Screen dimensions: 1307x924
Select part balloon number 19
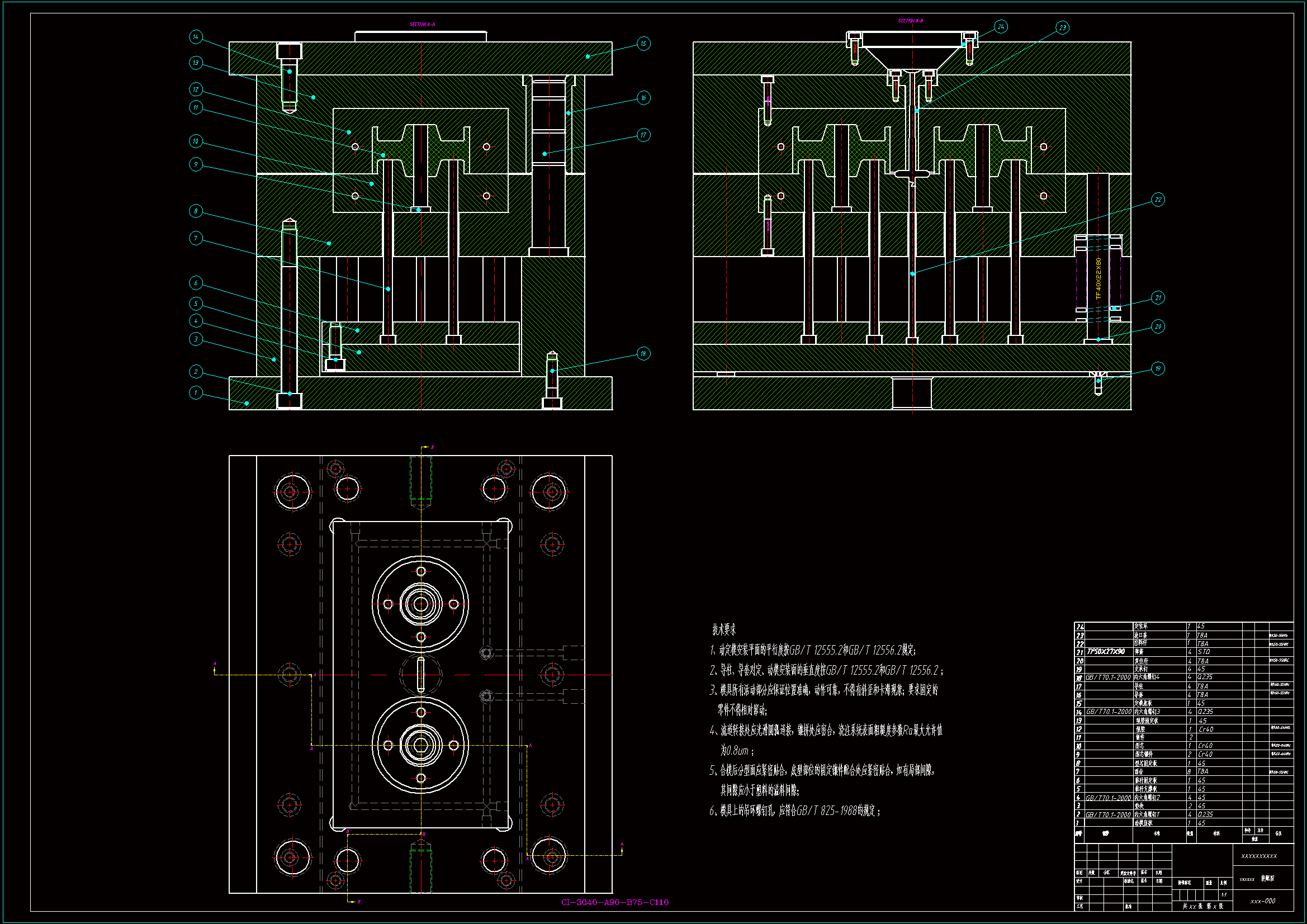pyautogui.click(x=1158, y=369)
